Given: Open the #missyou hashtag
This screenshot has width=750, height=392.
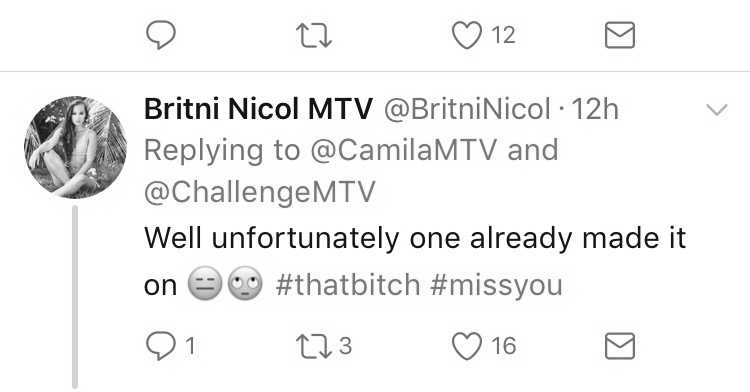Looking at the screenshot, I should (x=496, y=285).
